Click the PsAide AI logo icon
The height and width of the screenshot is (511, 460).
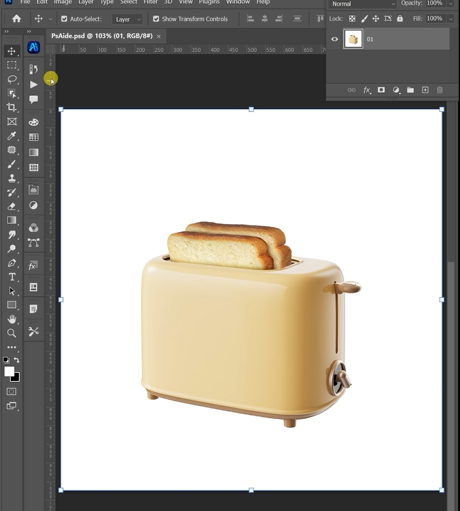tap(34, 47)
